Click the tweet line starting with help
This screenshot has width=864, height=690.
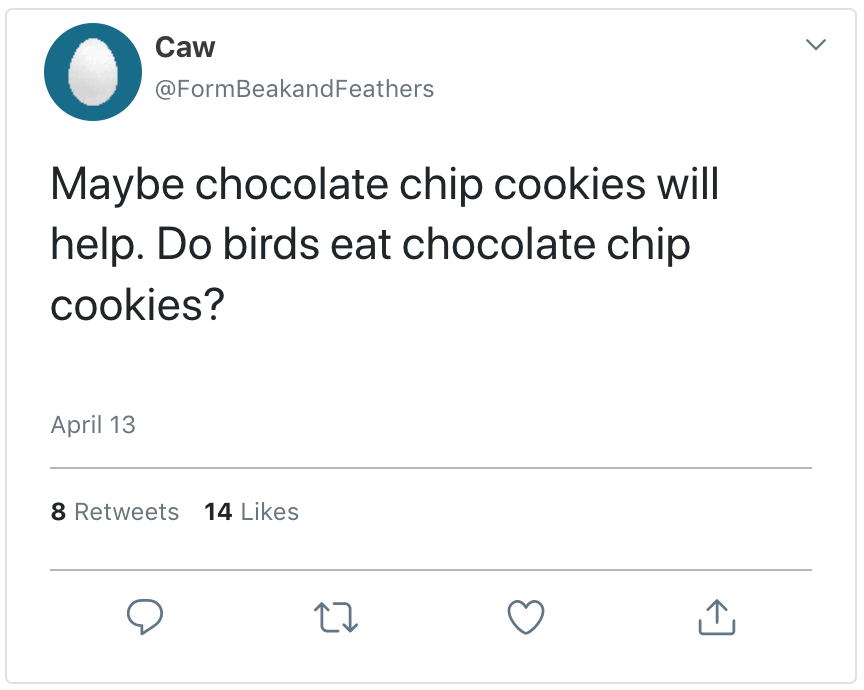(x=370, y=245)
